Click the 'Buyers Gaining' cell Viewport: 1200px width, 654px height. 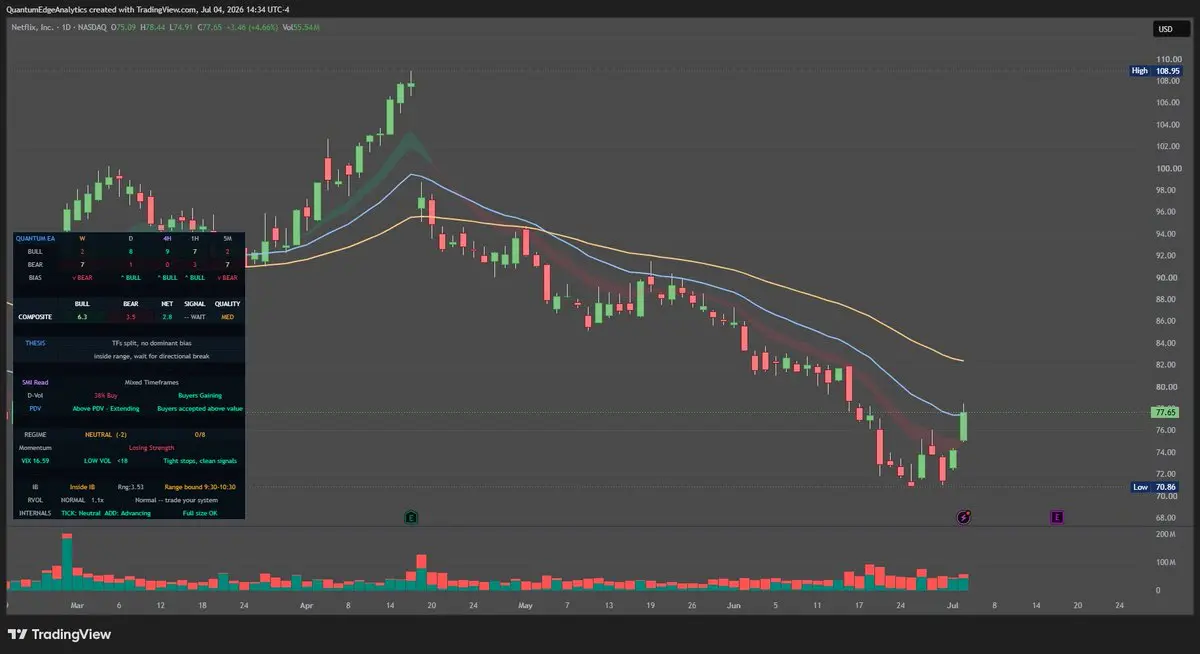[200, 395]
